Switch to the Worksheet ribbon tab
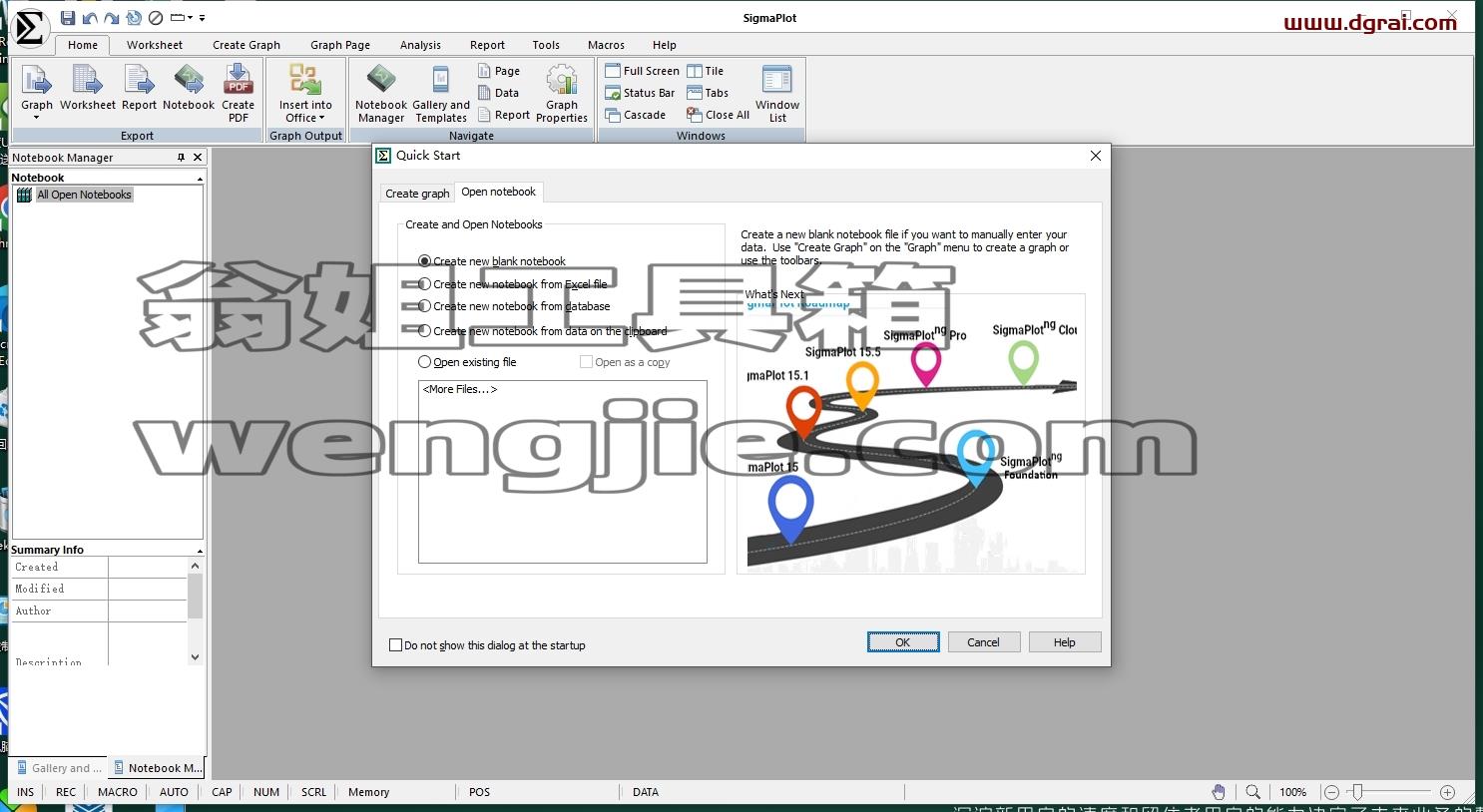 click(x=155, y=45)
